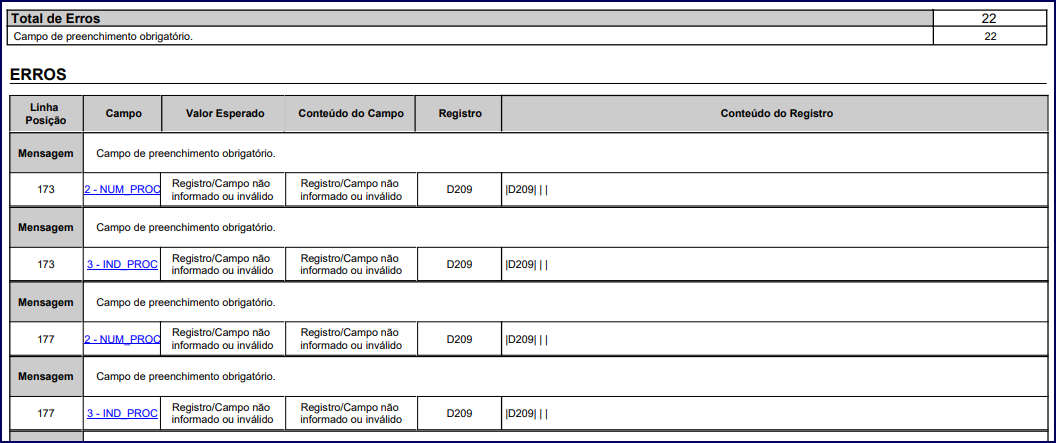Select the summary row 'Campo de preenchimento obrigatório.'
This screenshot has height=443, width=1056.
click(x=470, y=36)
